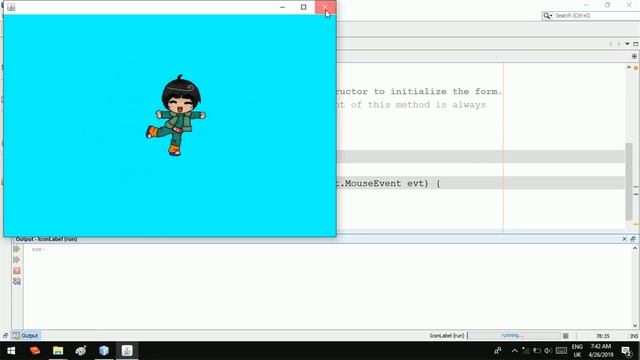This screenshot has width=640, height=360.
Task: Close the Output panel with its X
Action: [x=624, y=239]
